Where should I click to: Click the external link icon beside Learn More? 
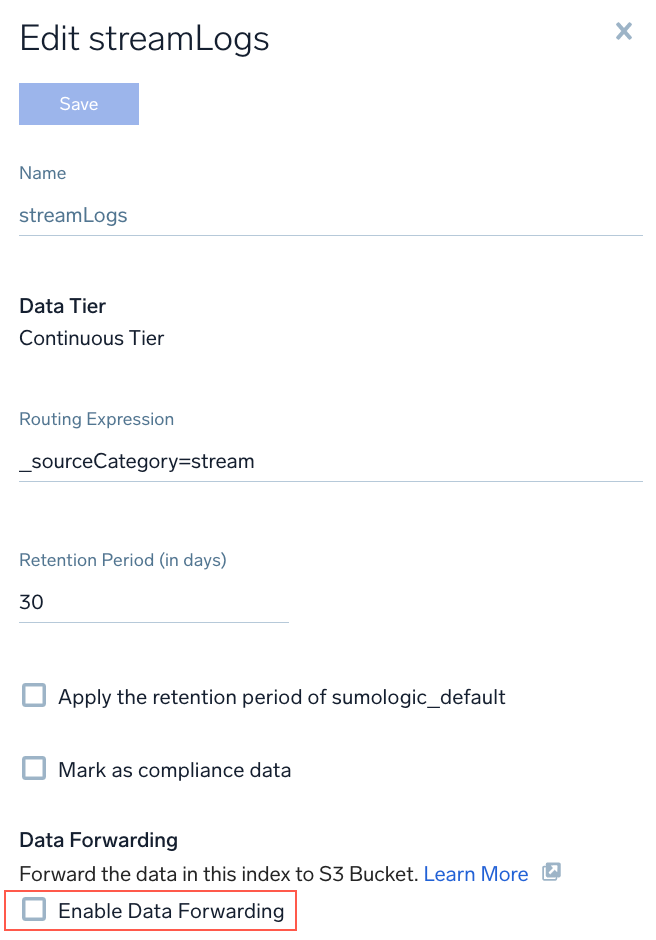click(550, 873)
